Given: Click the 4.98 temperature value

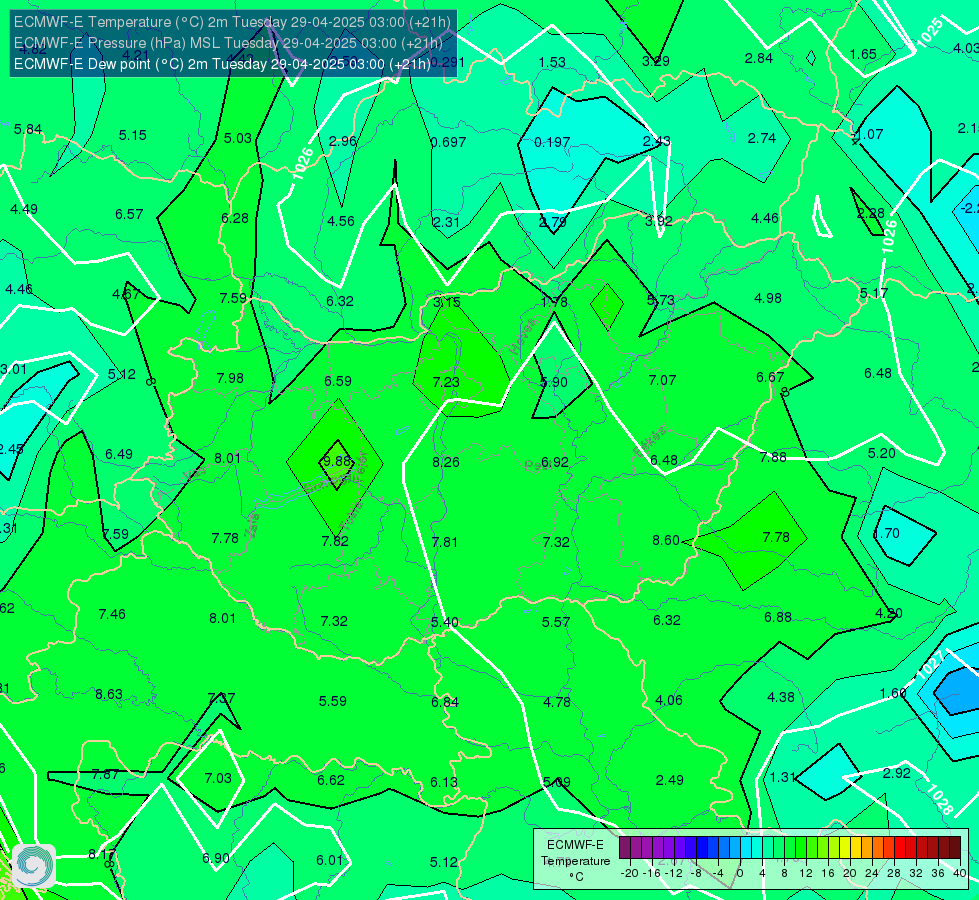Looking at the screenshot, I should (x=768, y=299).
